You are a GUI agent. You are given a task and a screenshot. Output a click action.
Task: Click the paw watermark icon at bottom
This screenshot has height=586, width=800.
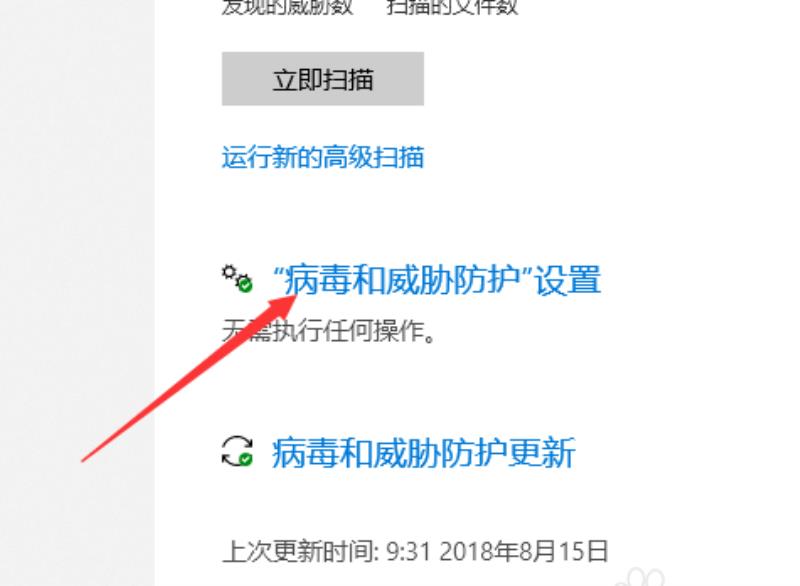click(639, 577)
